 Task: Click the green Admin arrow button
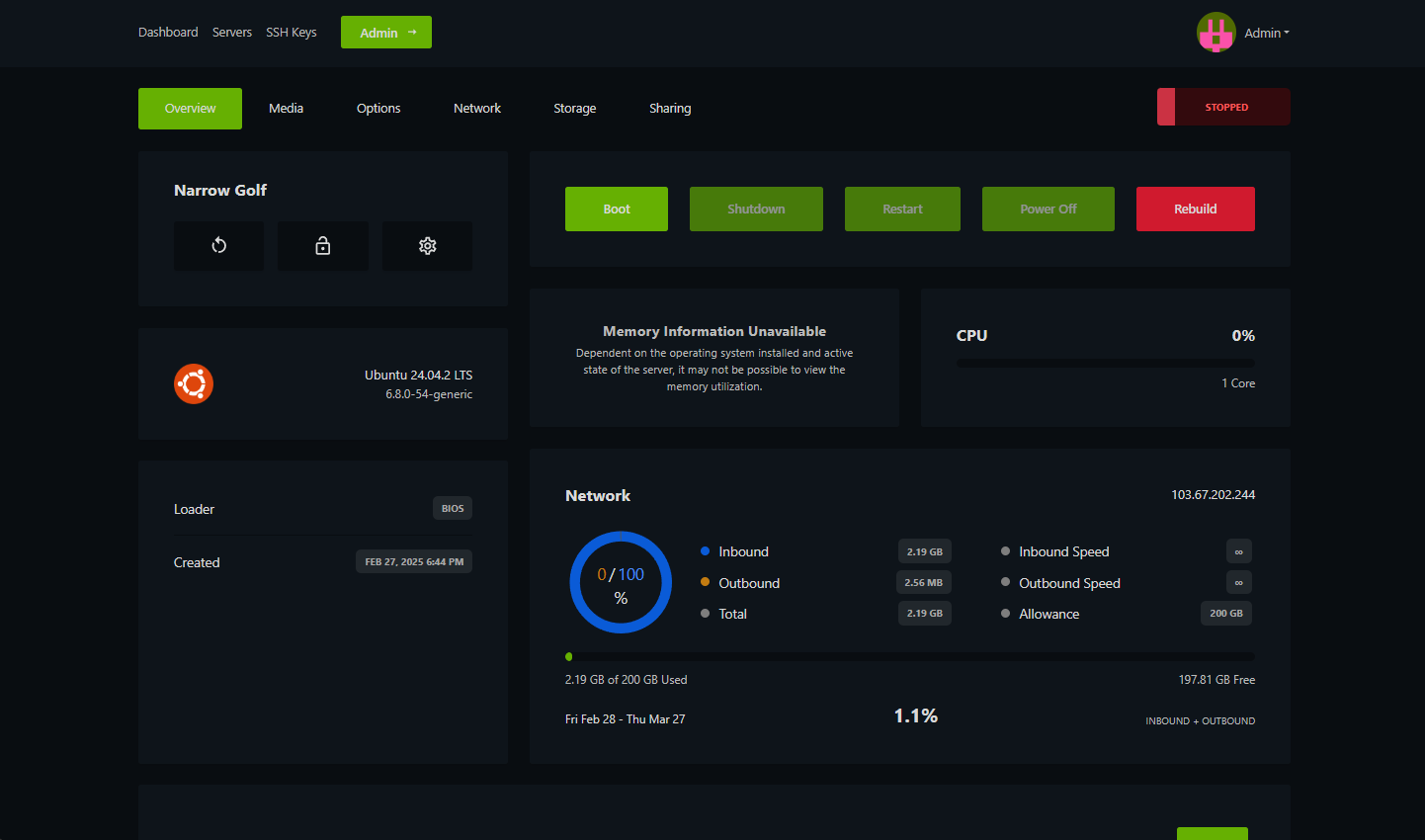point(386,33)
